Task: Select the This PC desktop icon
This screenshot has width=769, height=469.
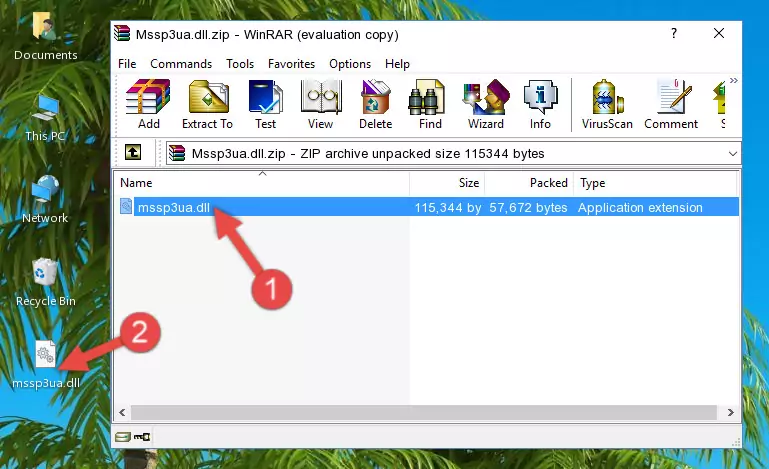Action: coord(45,118)
